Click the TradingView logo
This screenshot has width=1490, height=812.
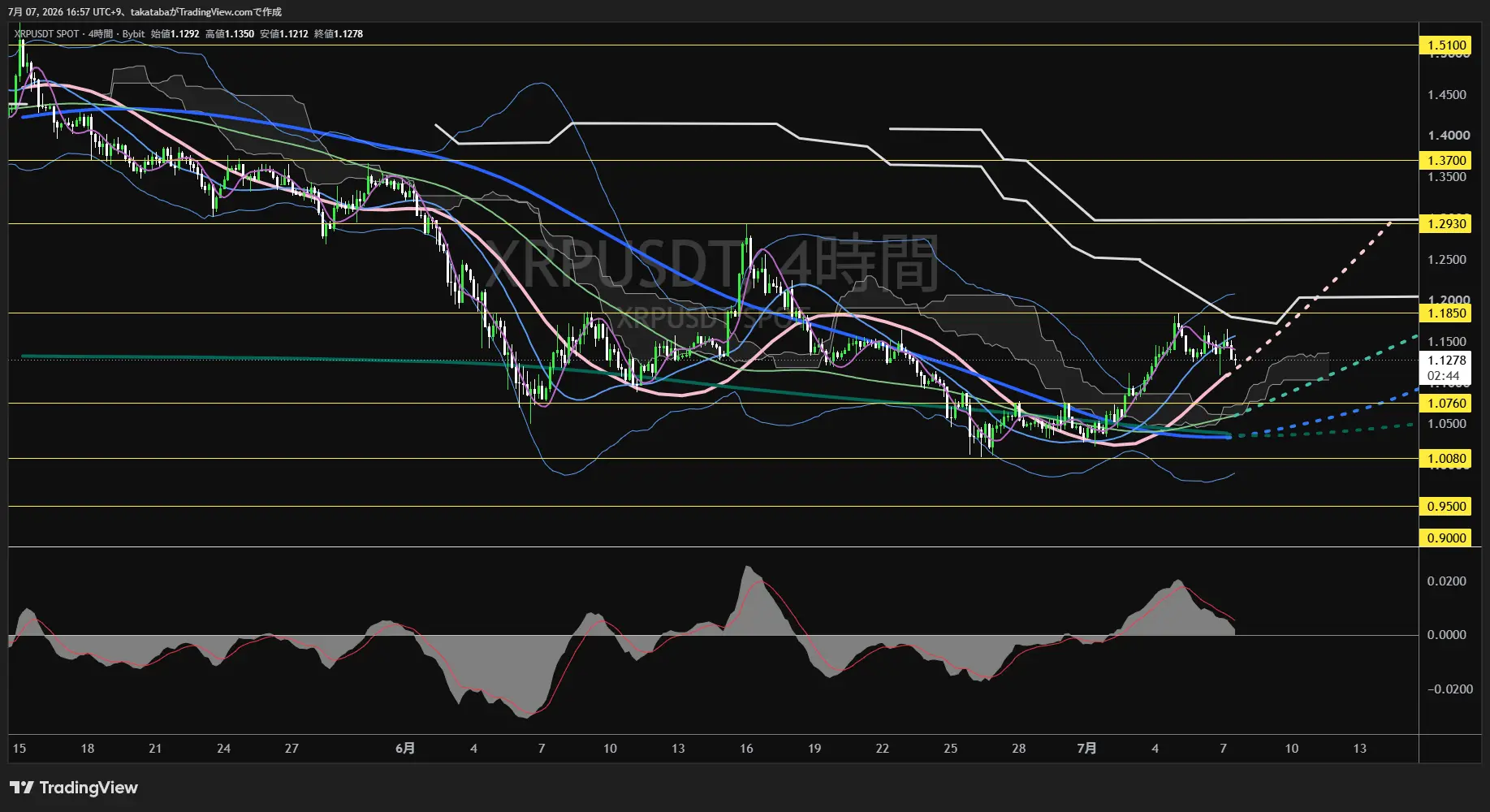coord(74,788)
